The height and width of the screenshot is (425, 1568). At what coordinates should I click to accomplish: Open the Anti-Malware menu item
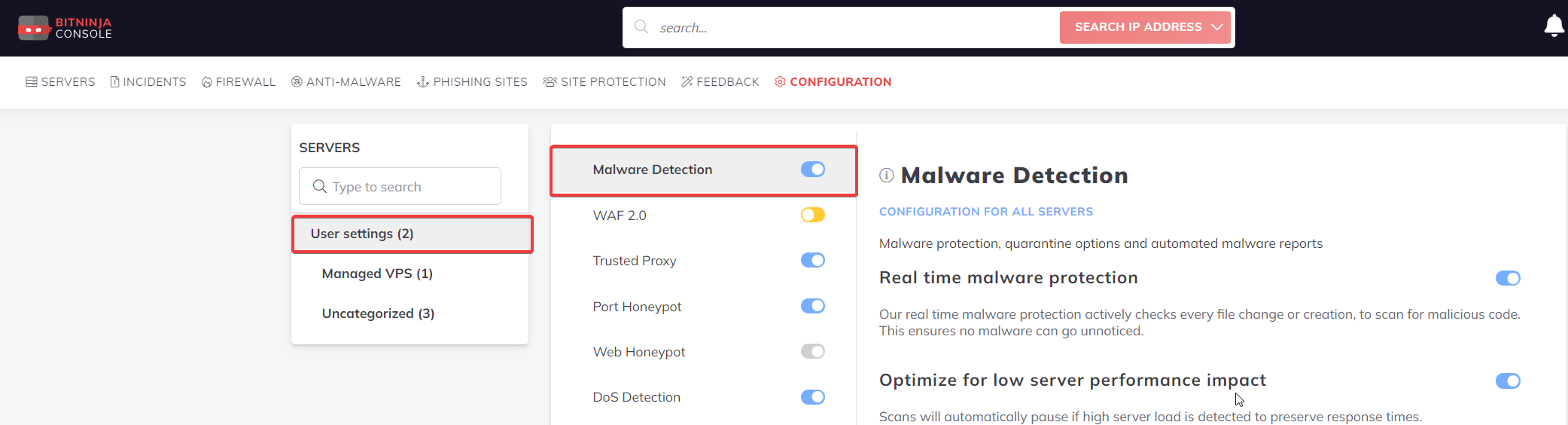[346, 81]
